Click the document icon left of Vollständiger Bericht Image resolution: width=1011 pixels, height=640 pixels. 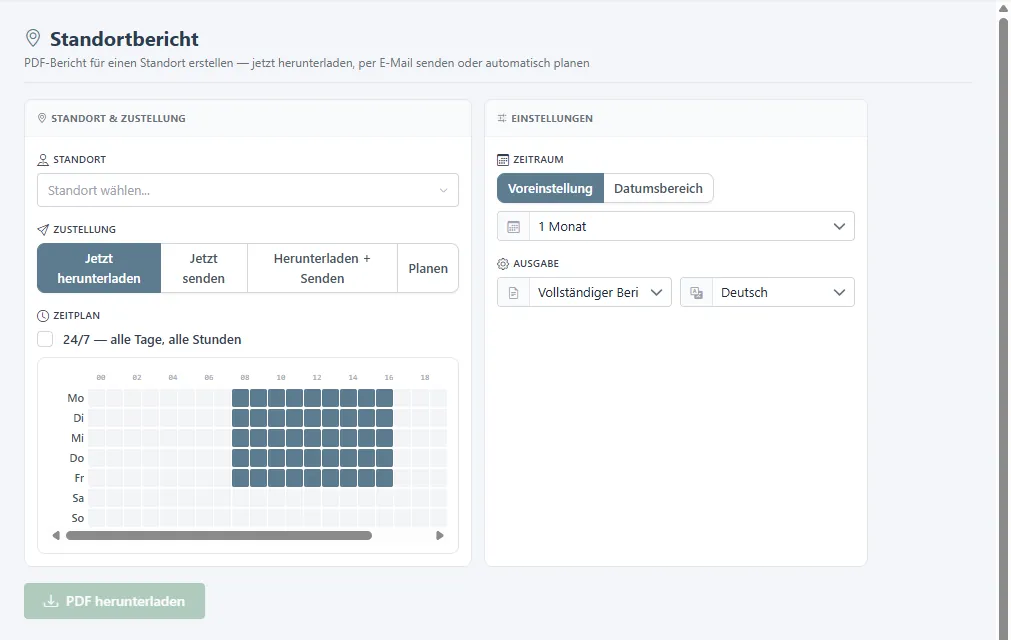point(514,293)
